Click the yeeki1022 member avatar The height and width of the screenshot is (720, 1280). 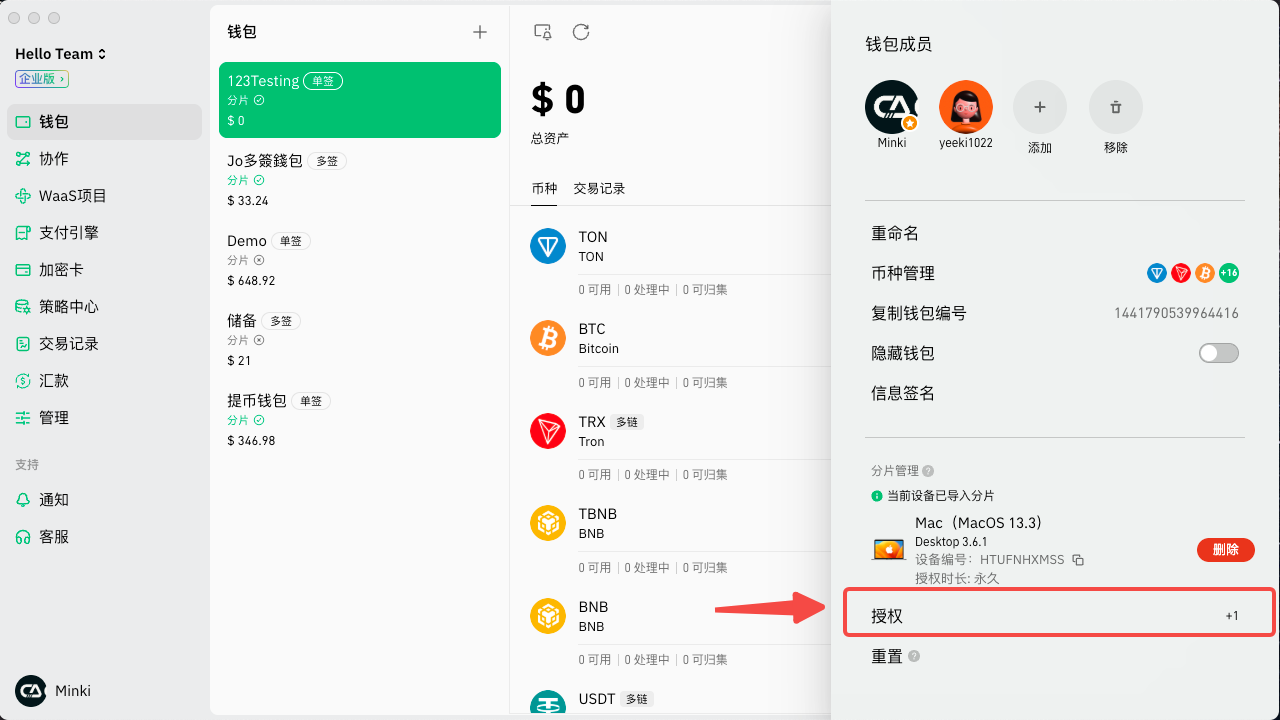pos(966,107)
